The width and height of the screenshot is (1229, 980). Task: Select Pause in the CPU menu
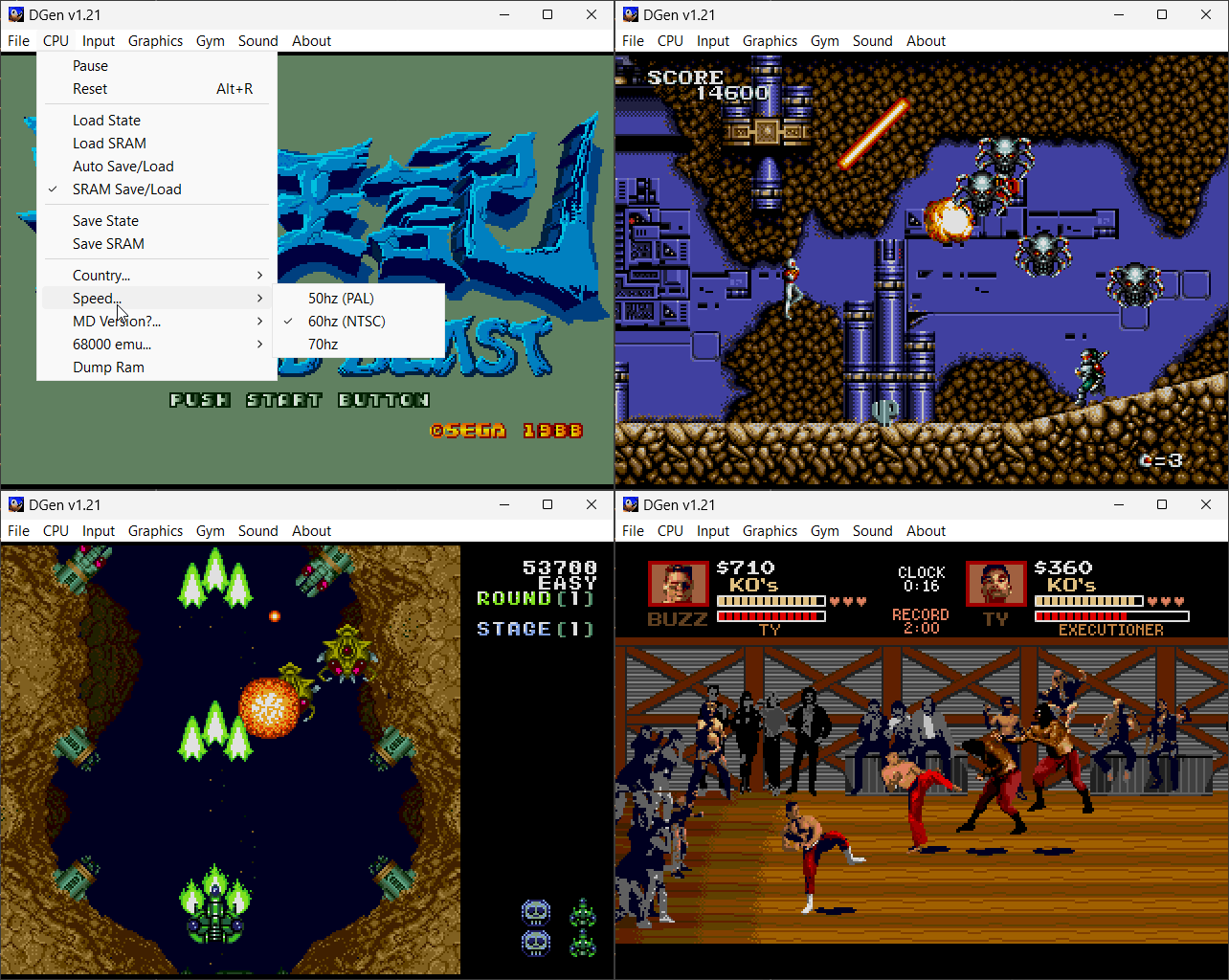point(157,66)
